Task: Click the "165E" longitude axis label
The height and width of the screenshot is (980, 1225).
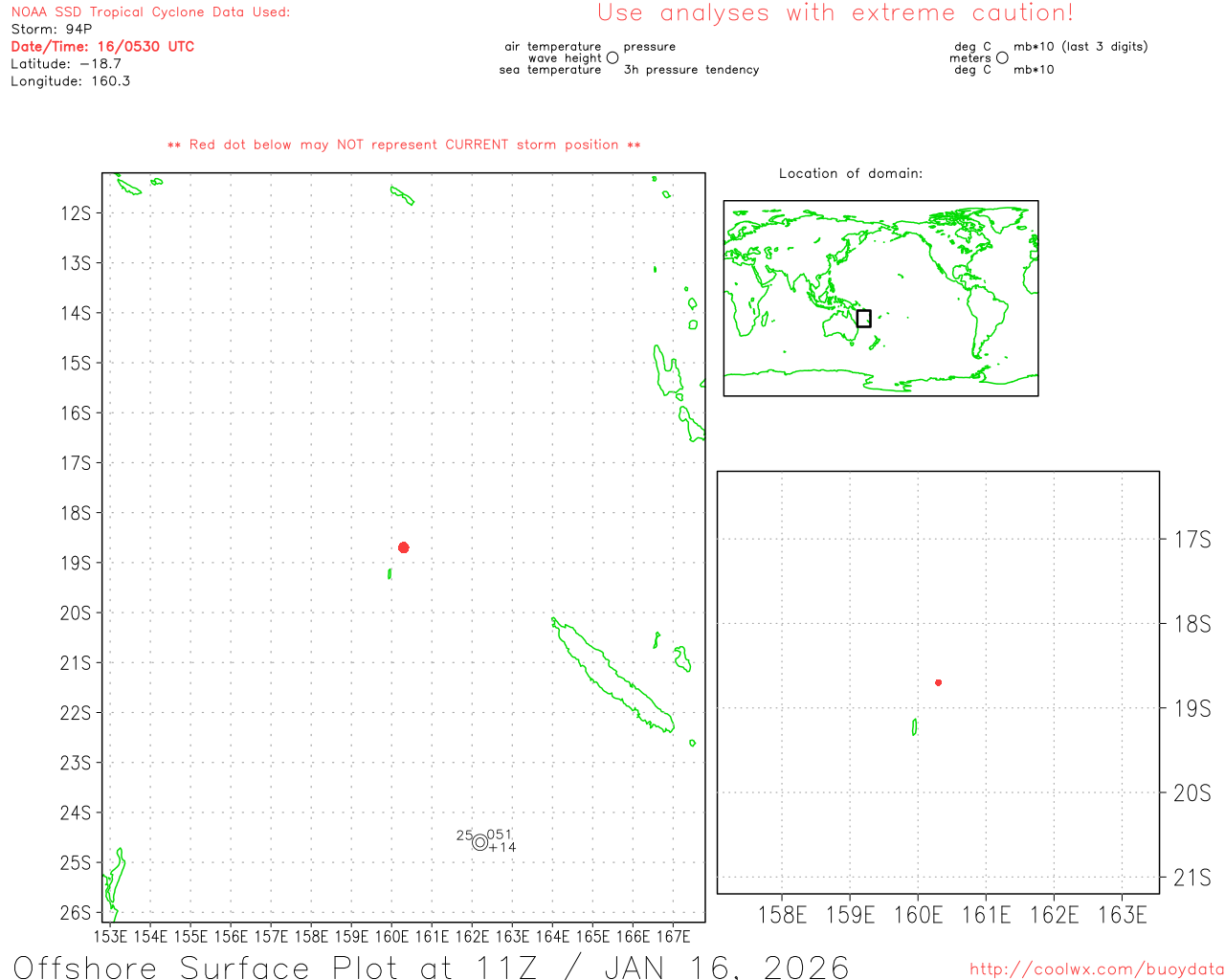Action: click(x=593, y=936)
